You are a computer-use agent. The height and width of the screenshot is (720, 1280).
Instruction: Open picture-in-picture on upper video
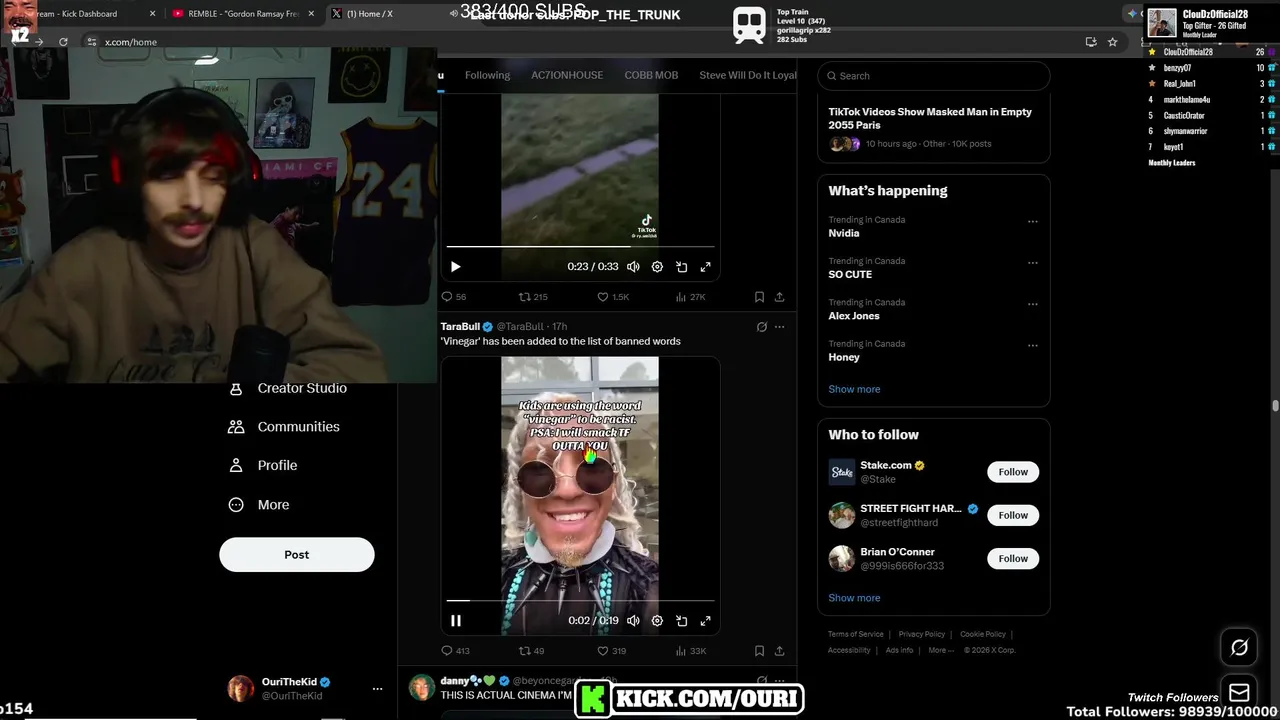click(x=681, y=267)
